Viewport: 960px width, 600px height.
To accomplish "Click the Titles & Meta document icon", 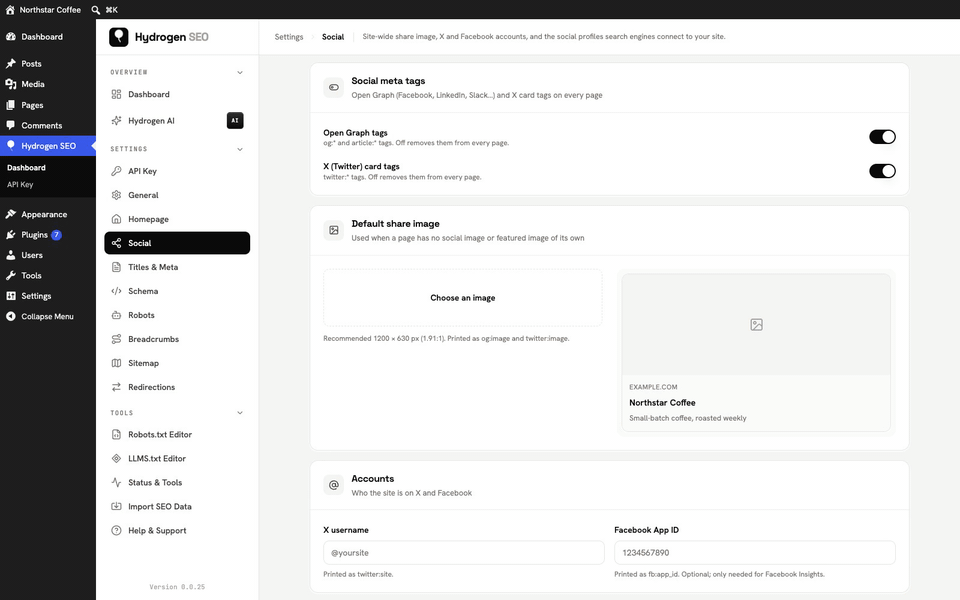I will (116, 267).
